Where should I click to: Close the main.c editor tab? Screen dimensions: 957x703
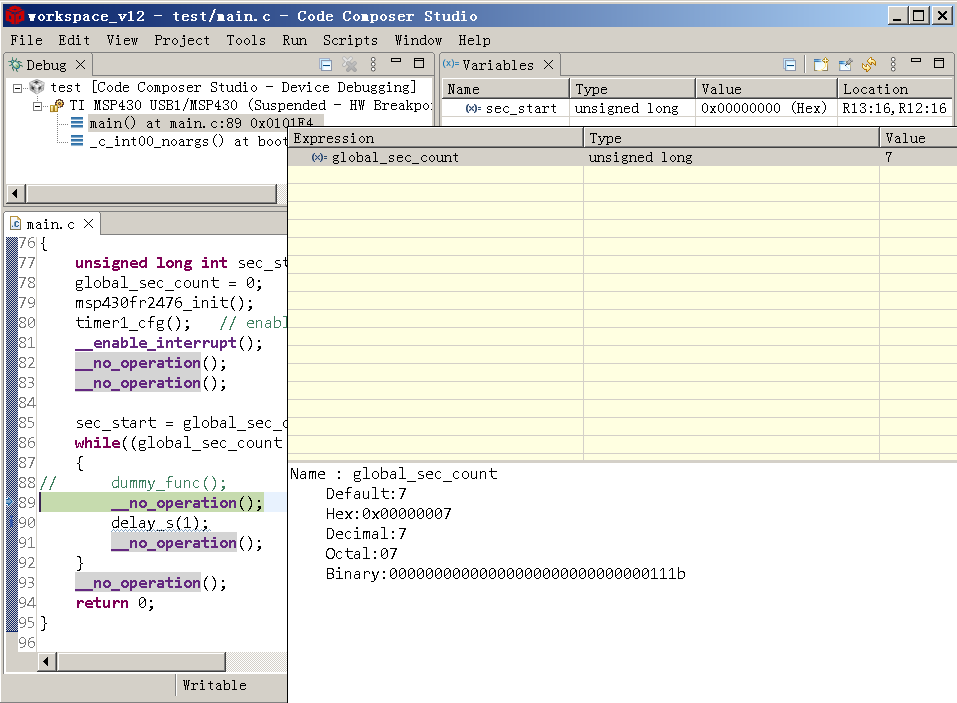(88, 224)
